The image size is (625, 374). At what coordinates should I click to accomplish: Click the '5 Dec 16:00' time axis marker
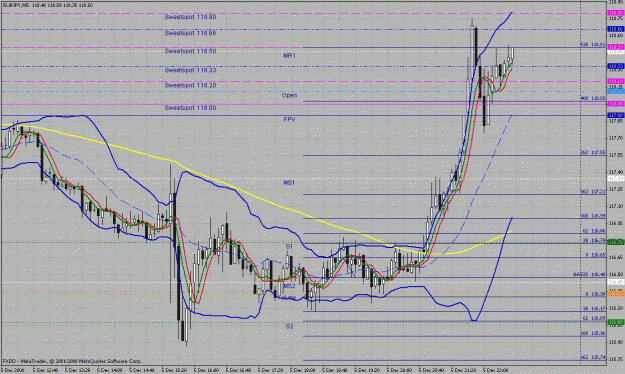point(207,370)
